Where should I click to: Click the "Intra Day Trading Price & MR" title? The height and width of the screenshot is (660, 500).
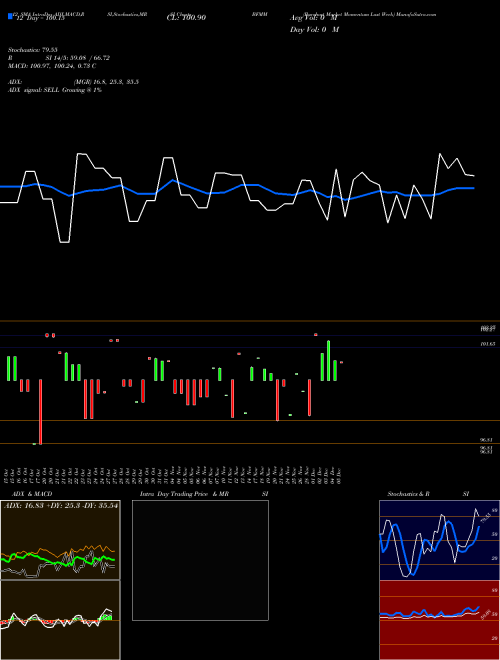[x=184, y=494]
